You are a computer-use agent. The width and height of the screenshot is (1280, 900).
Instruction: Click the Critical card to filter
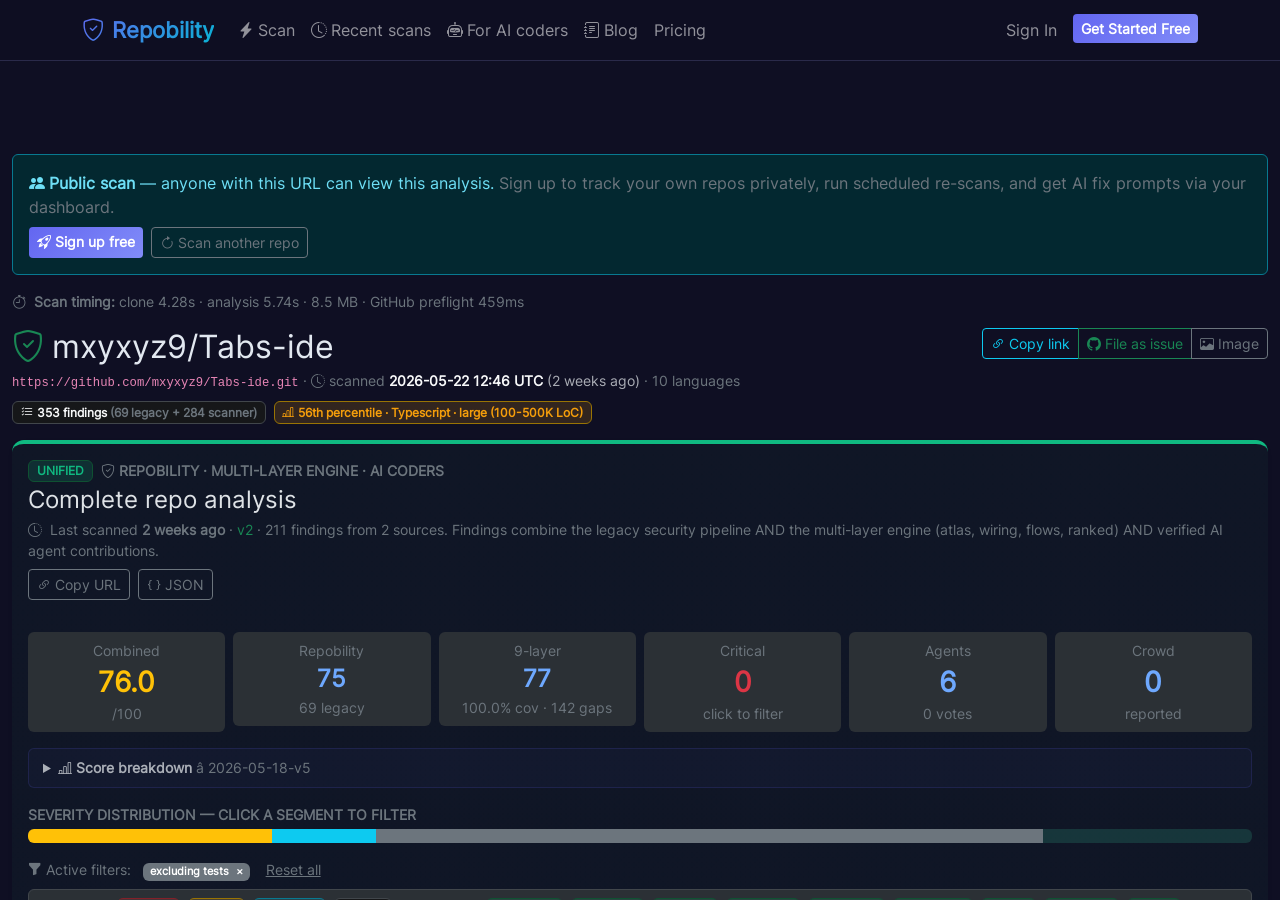point(742,682)
